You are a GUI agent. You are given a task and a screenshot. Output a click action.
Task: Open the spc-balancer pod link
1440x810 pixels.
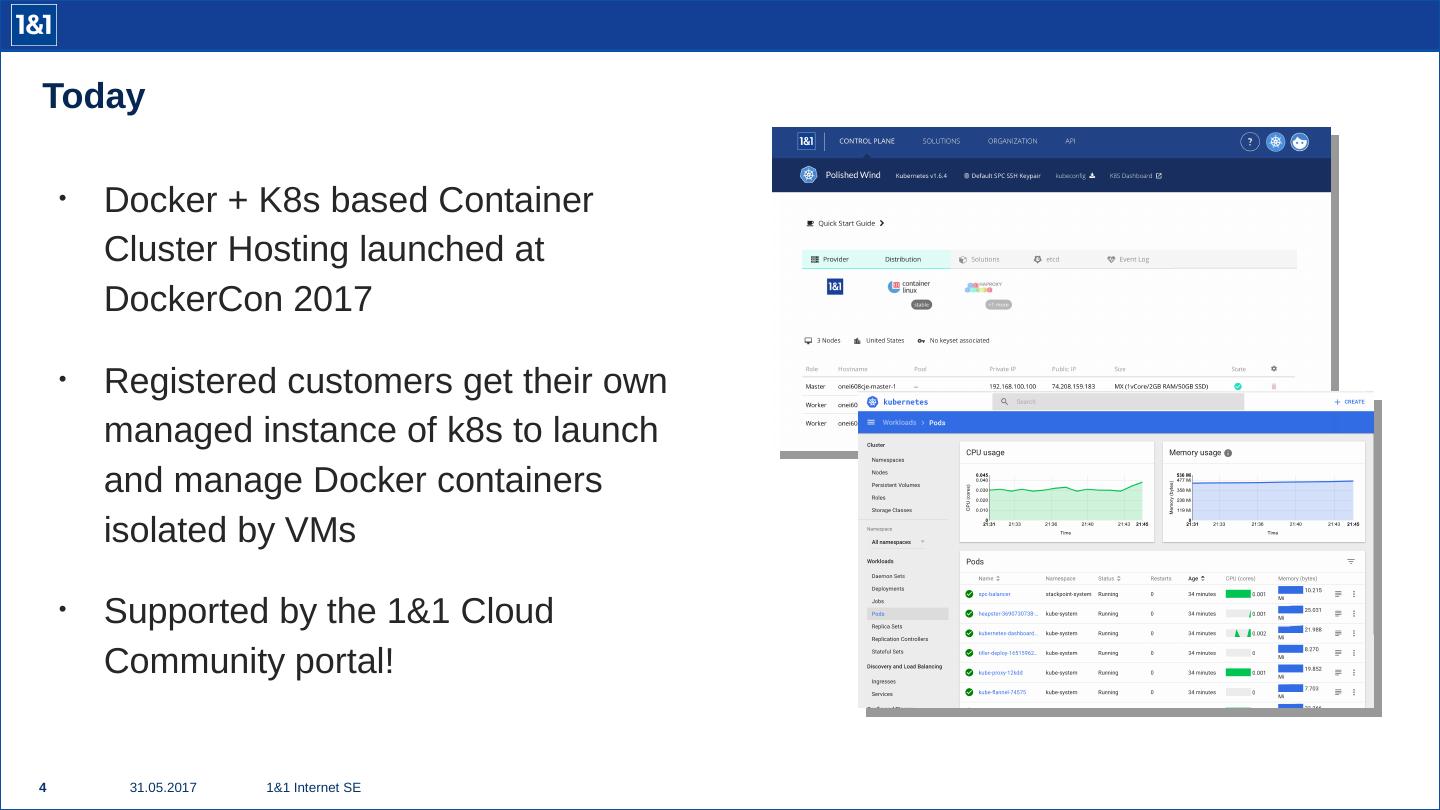pos(994,594)
